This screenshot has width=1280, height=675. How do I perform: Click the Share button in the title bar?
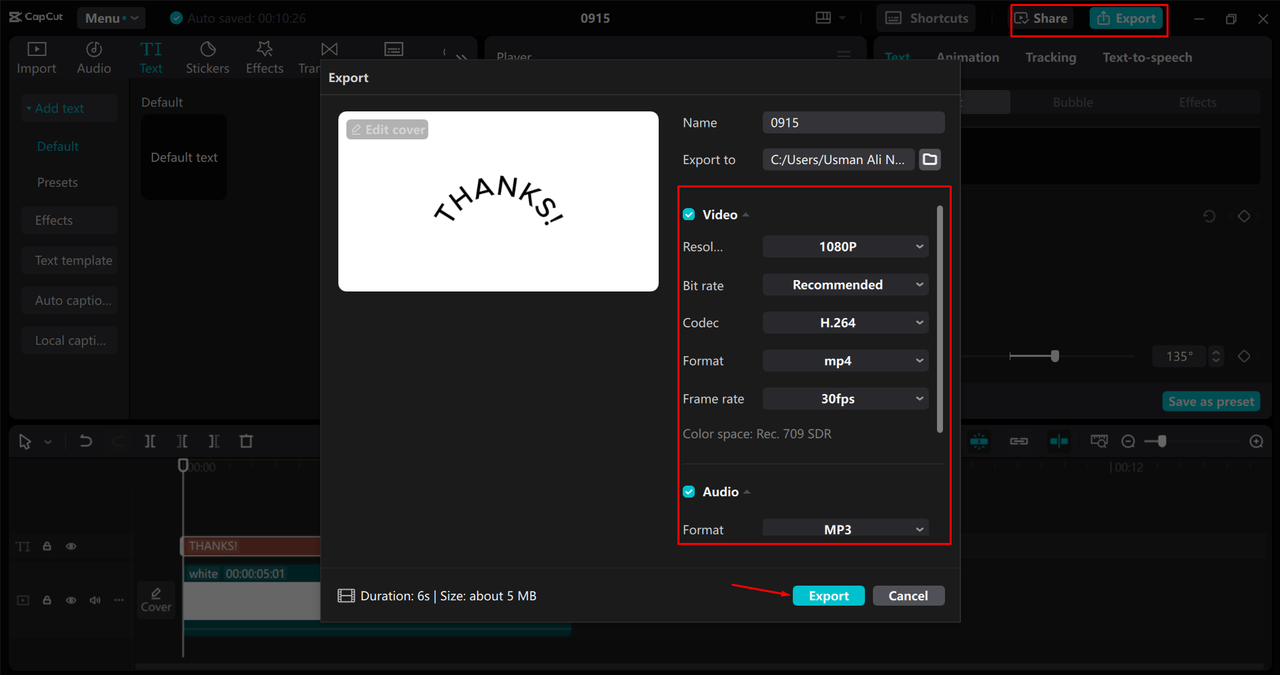pos(1041,18)
